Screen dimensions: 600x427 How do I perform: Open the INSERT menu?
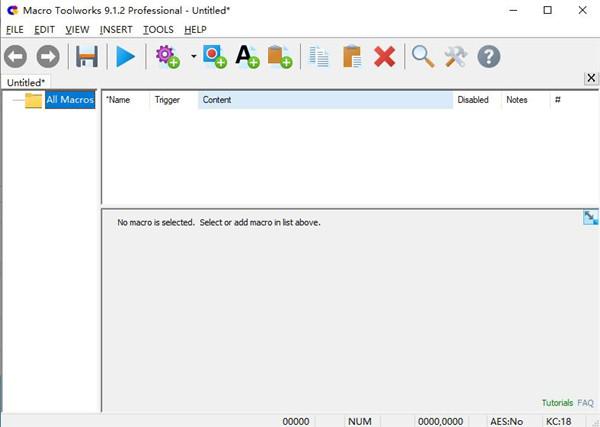pos(116,29)
